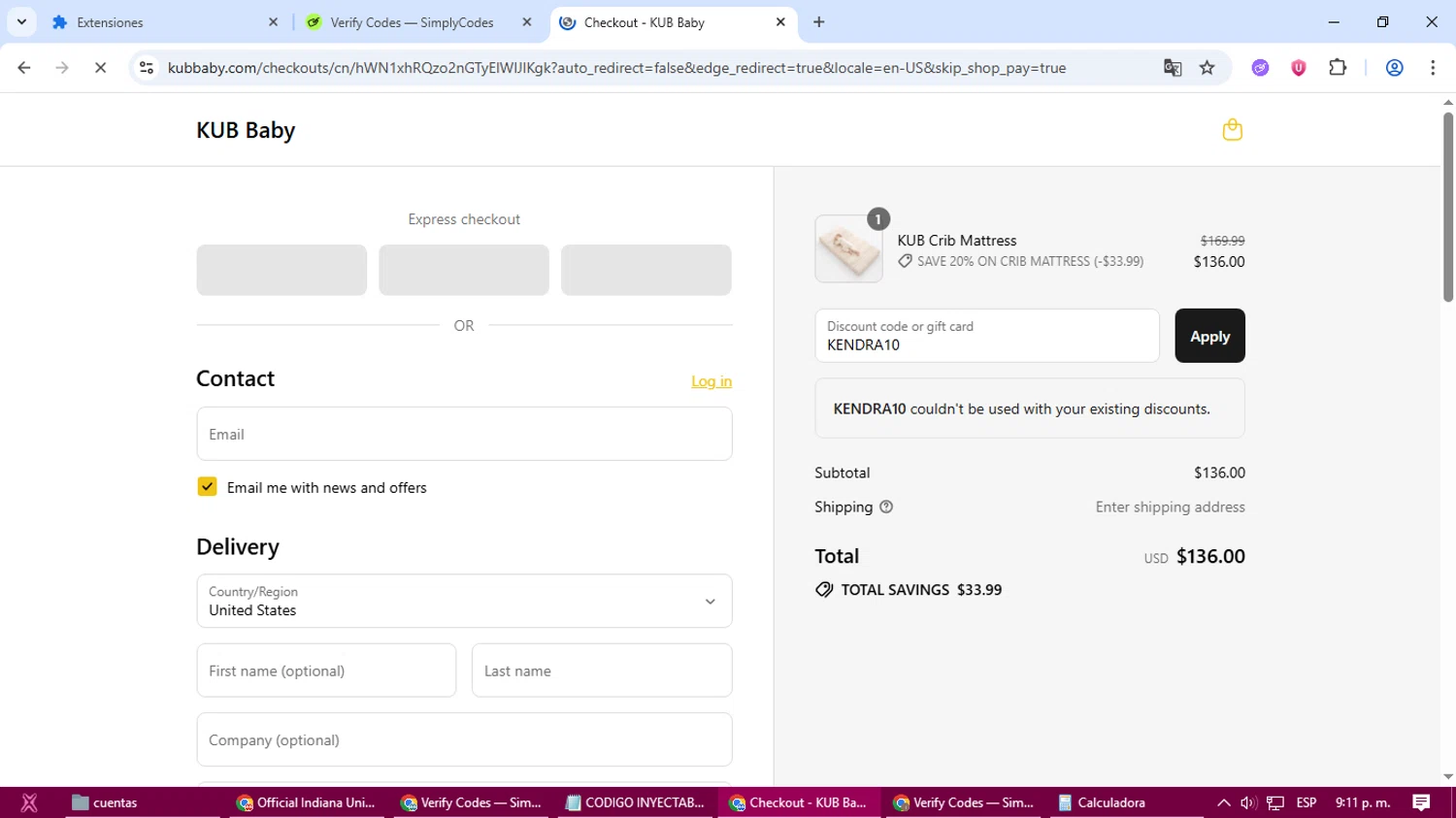This screenshot has width=1456, height=818.
Task: Click the page vertical scrollbar thumb
Action: [x=1448, y=207]
